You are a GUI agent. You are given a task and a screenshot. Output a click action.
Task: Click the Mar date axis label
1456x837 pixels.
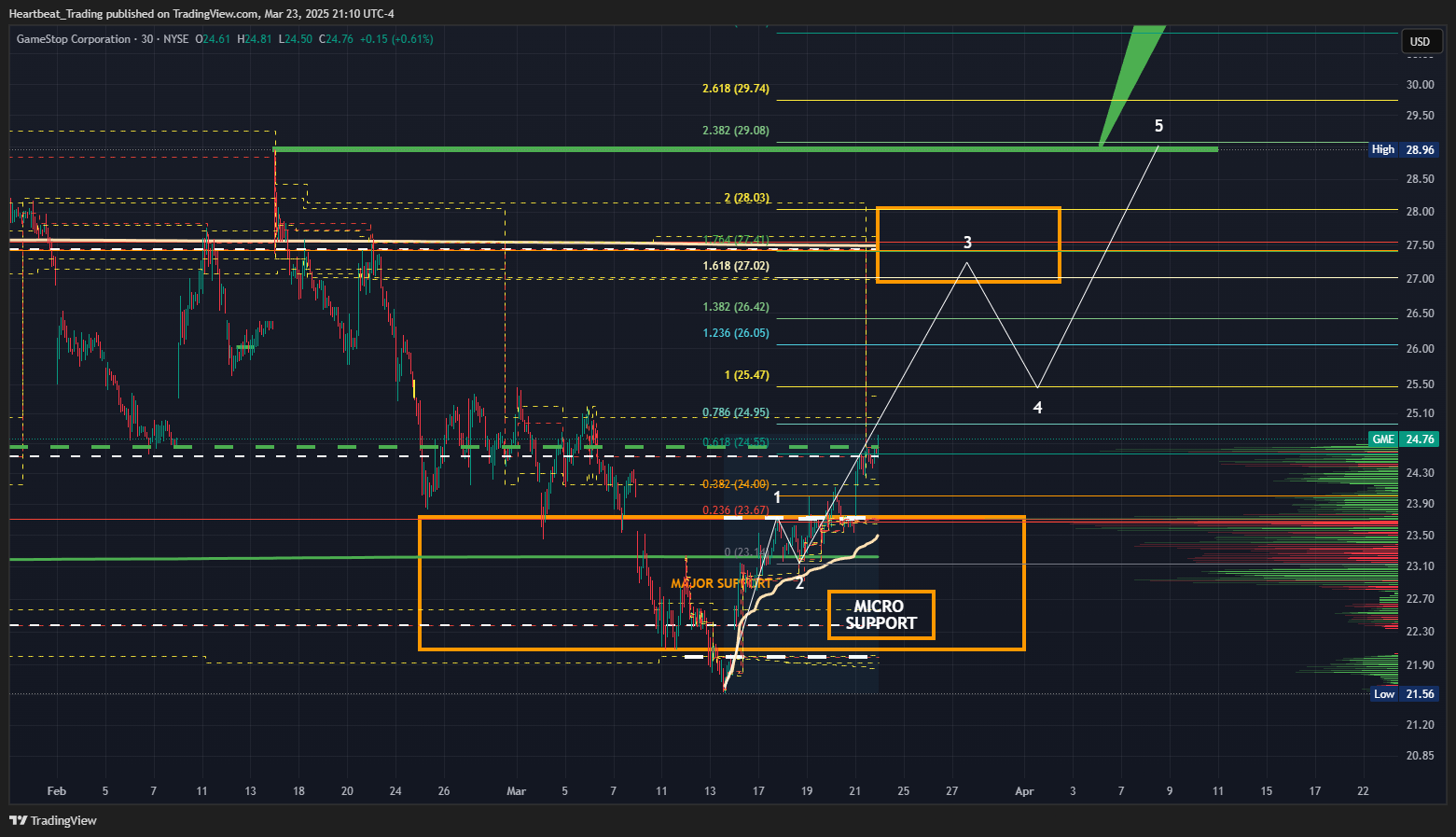[516, 791]
